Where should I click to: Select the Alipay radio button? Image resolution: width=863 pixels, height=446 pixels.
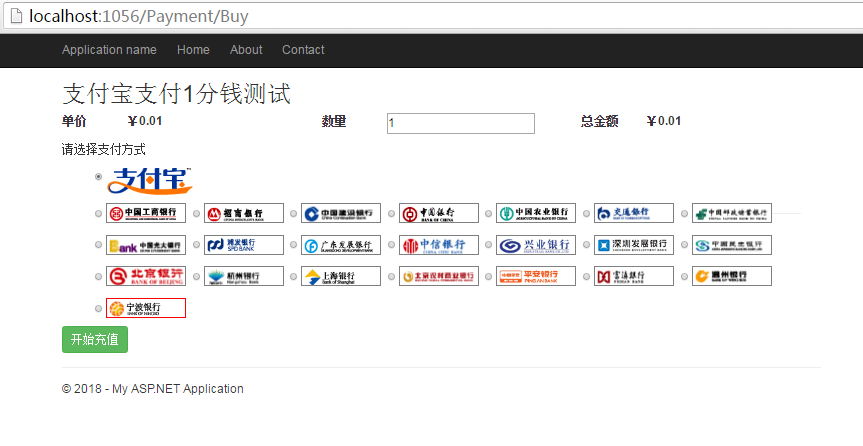pos(99,177)
